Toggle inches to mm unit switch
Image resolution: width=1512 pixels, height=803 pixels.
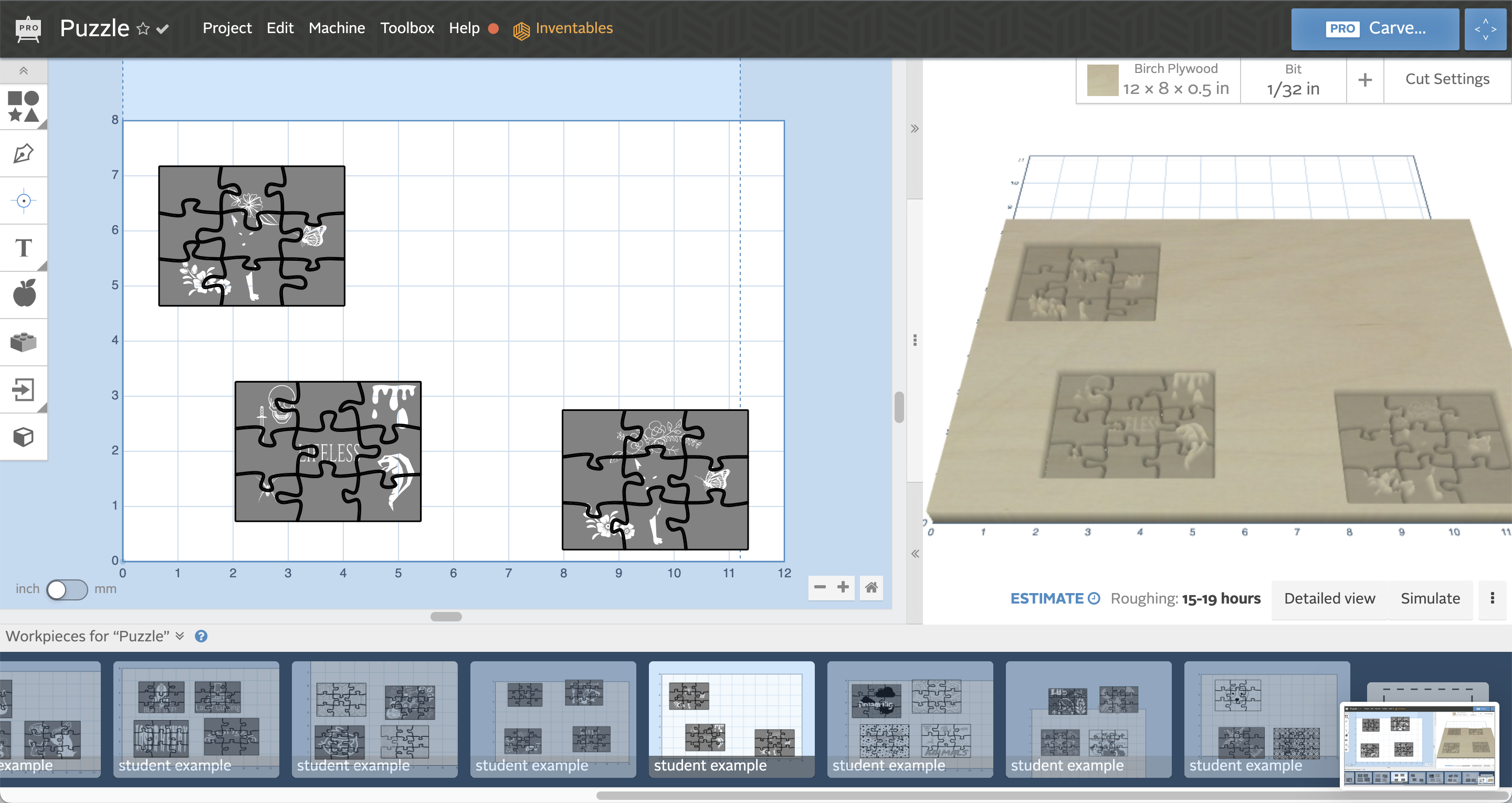66,590
